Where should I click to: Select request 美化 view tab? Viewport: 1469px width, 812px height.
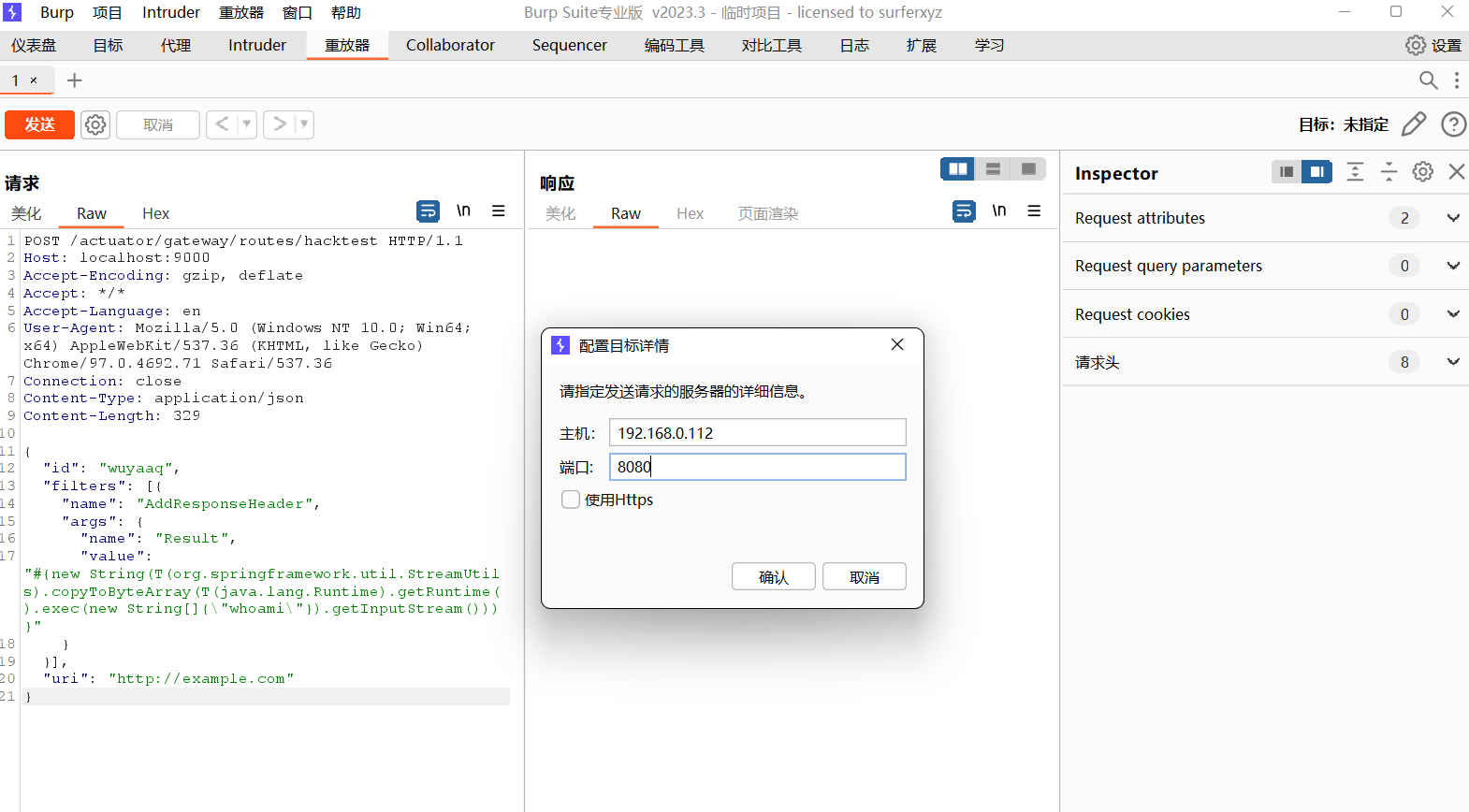pyautogui.click(x=26, y=213)
